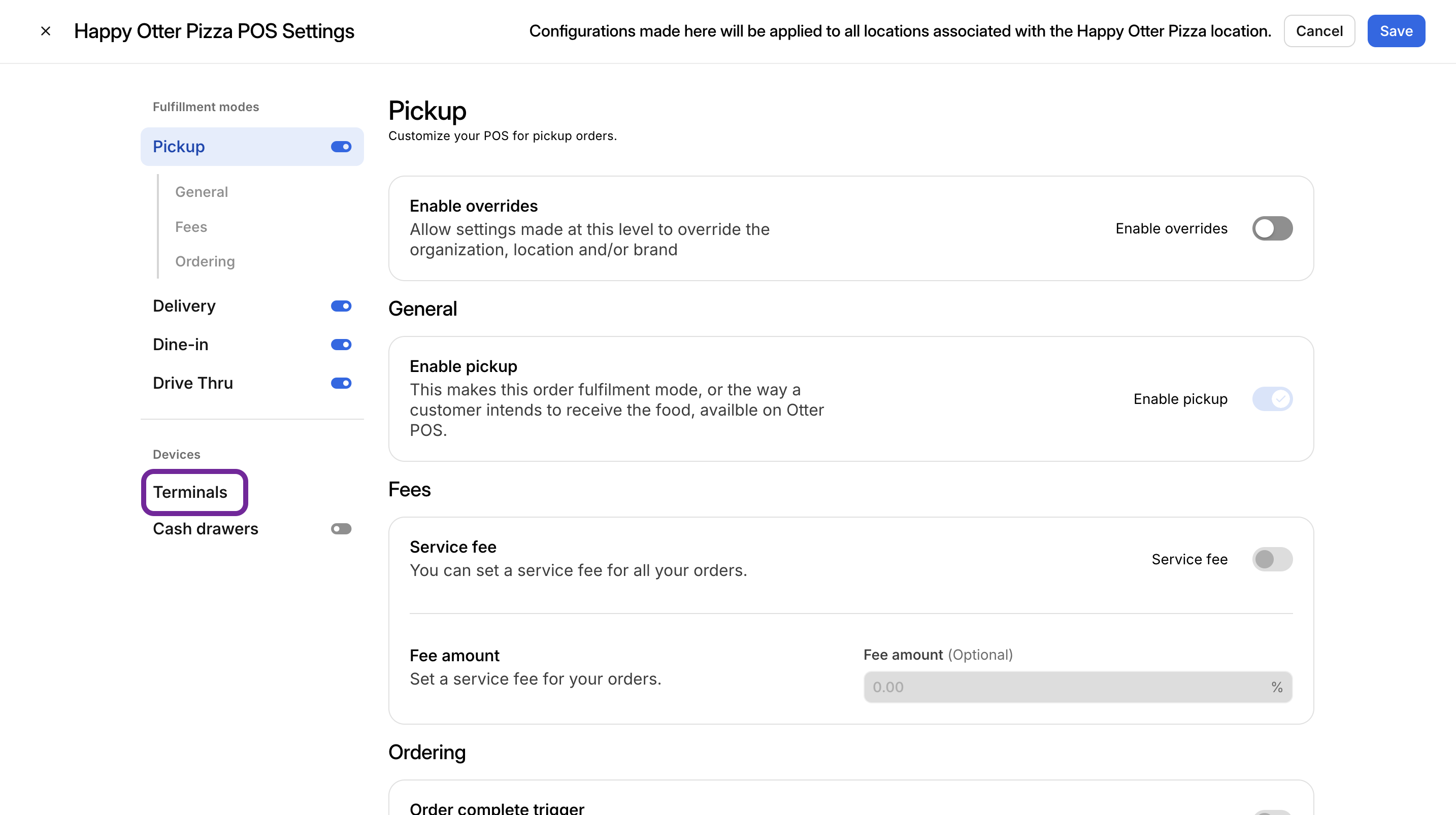Jump to Fees subsection

pyautogui.click(x=191, y=227)
